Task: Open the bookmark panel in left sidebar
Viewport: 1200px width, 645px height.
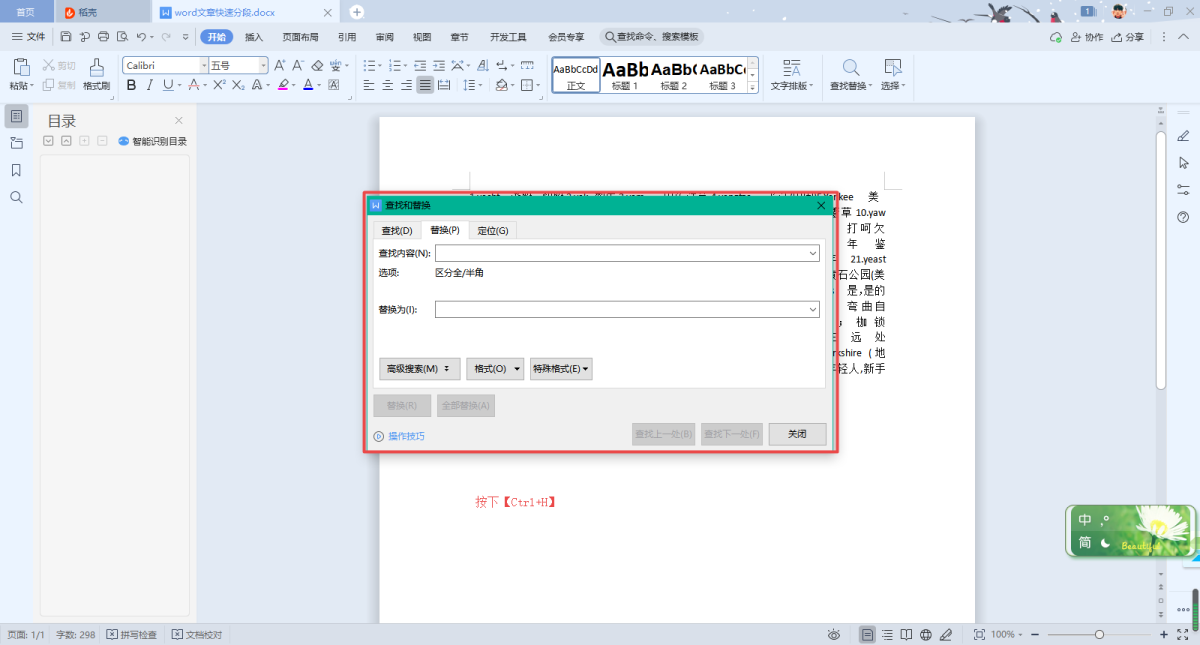Action: point(16,170)
